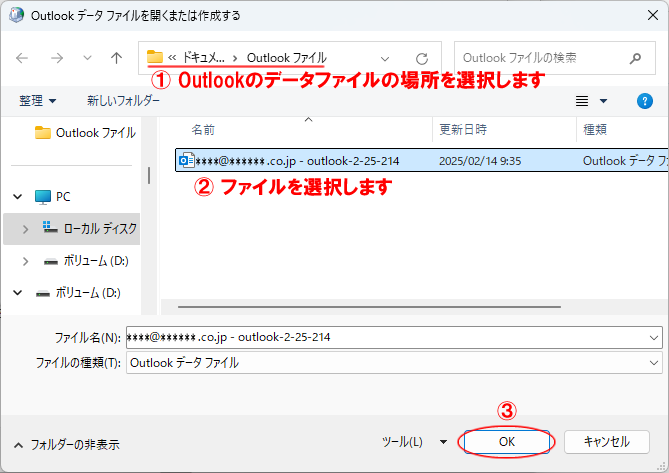669x473 pixels.
Task: Click the Outlook データ type cell
Action: coord(625,161)
